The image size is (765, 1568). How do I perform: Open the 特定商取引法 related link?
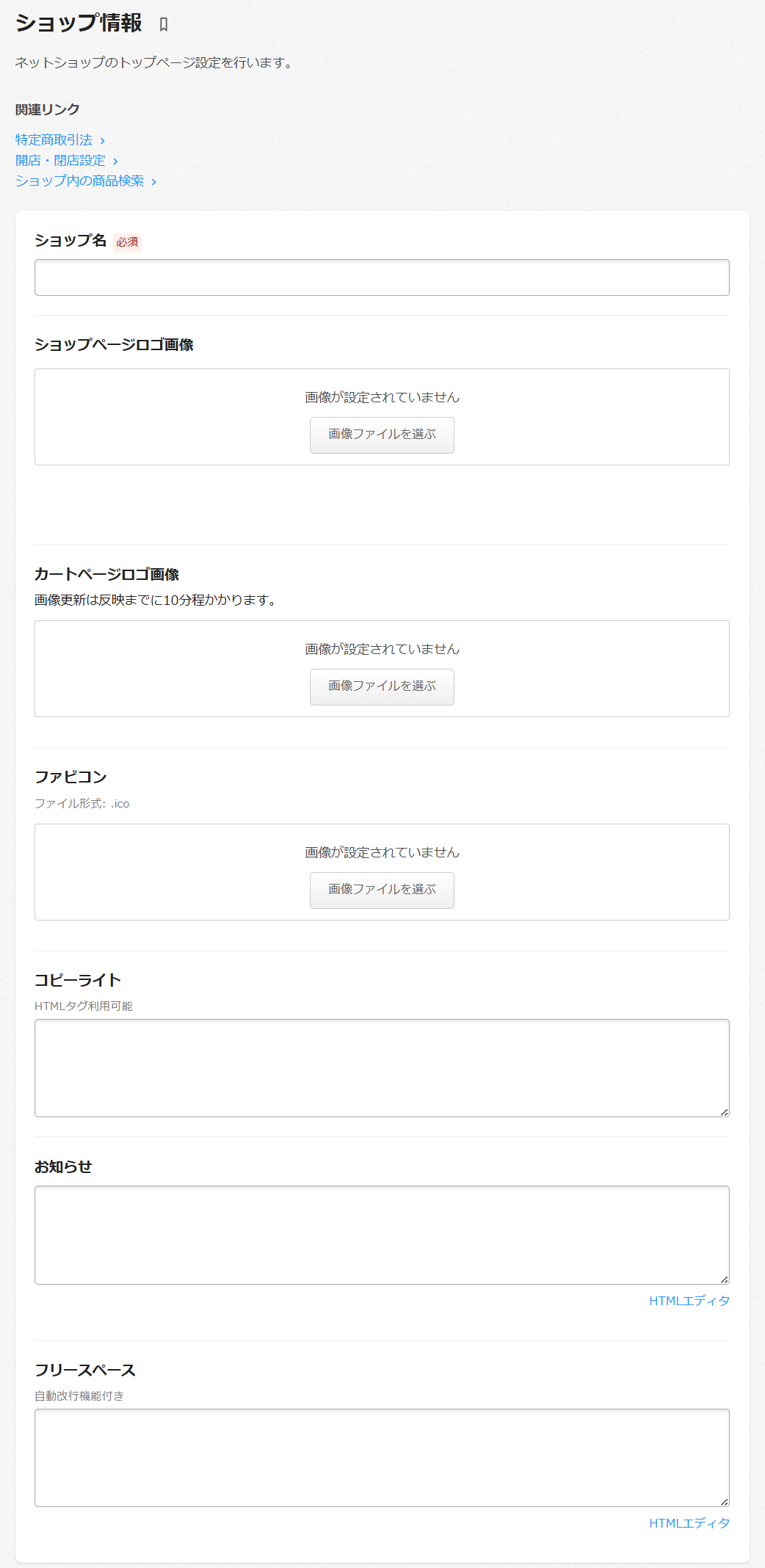click(54, 139)
